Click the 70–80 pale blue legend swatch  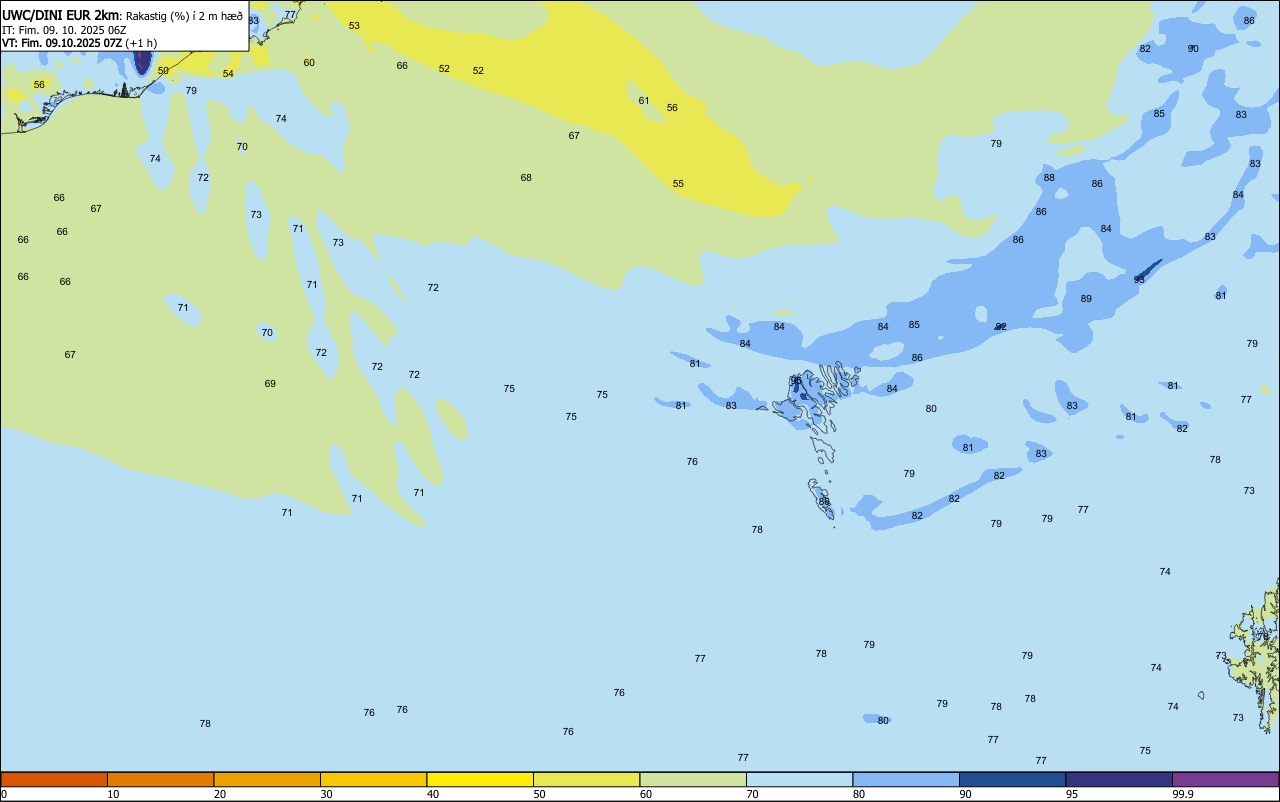tap(799, 779)
